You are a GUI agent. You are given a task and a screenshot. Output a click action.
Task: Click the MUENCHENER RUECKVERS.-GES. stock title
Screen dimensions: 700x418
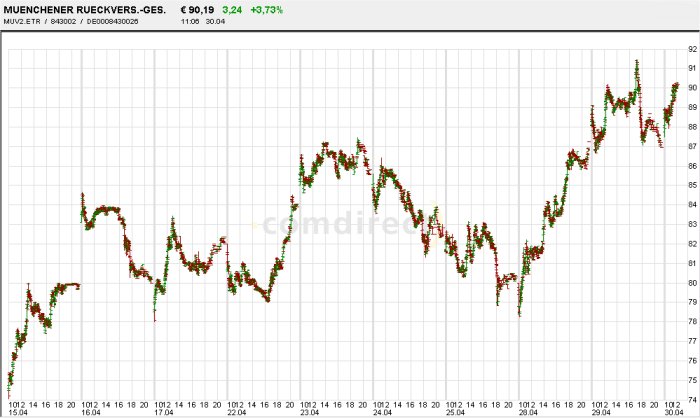(84, 10)
